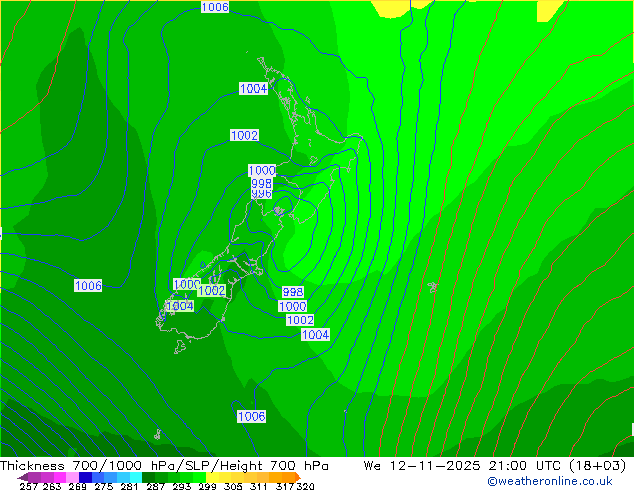Pick the dark blue legend color swatch

tap(85, 477)
